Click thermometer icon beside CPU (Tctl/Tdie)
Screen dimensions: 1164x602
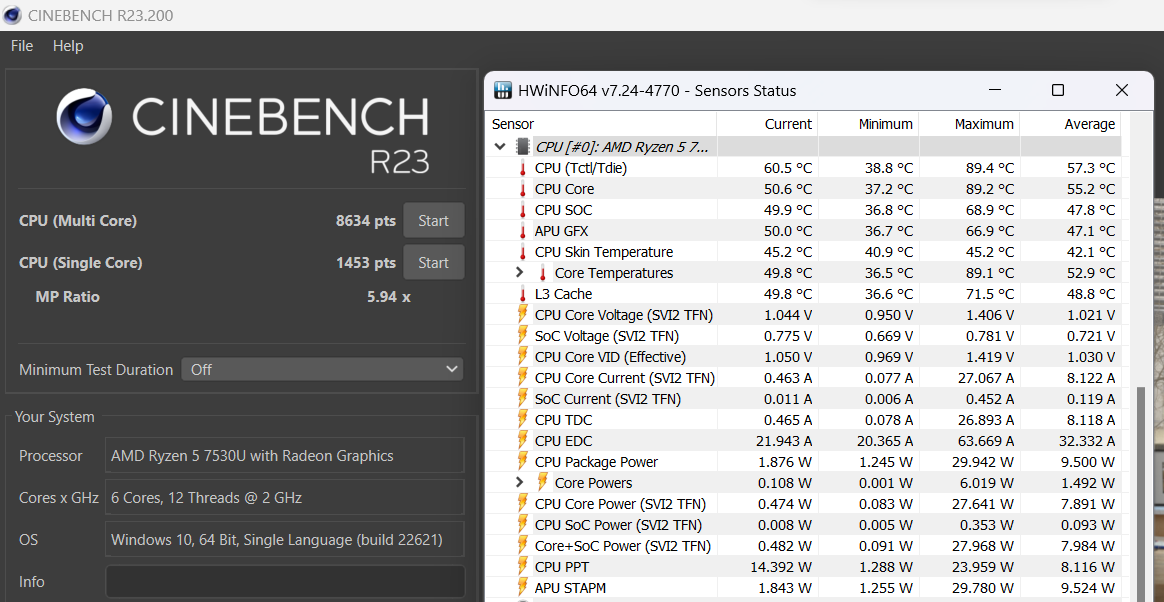(523, 168)
